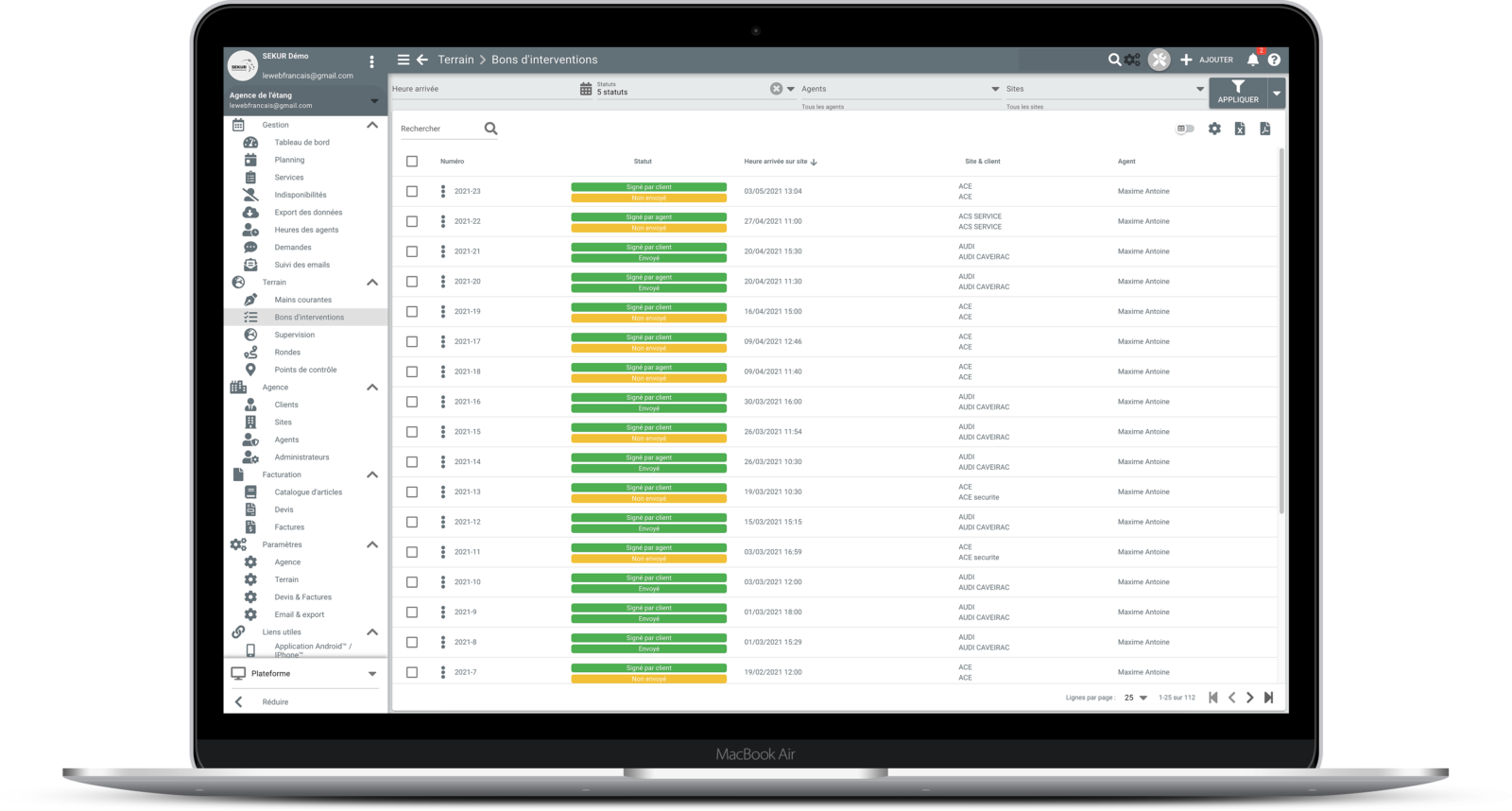Click the help question mark icon
This screenshot has width=1512, height=811.
tap(1274, 60)
